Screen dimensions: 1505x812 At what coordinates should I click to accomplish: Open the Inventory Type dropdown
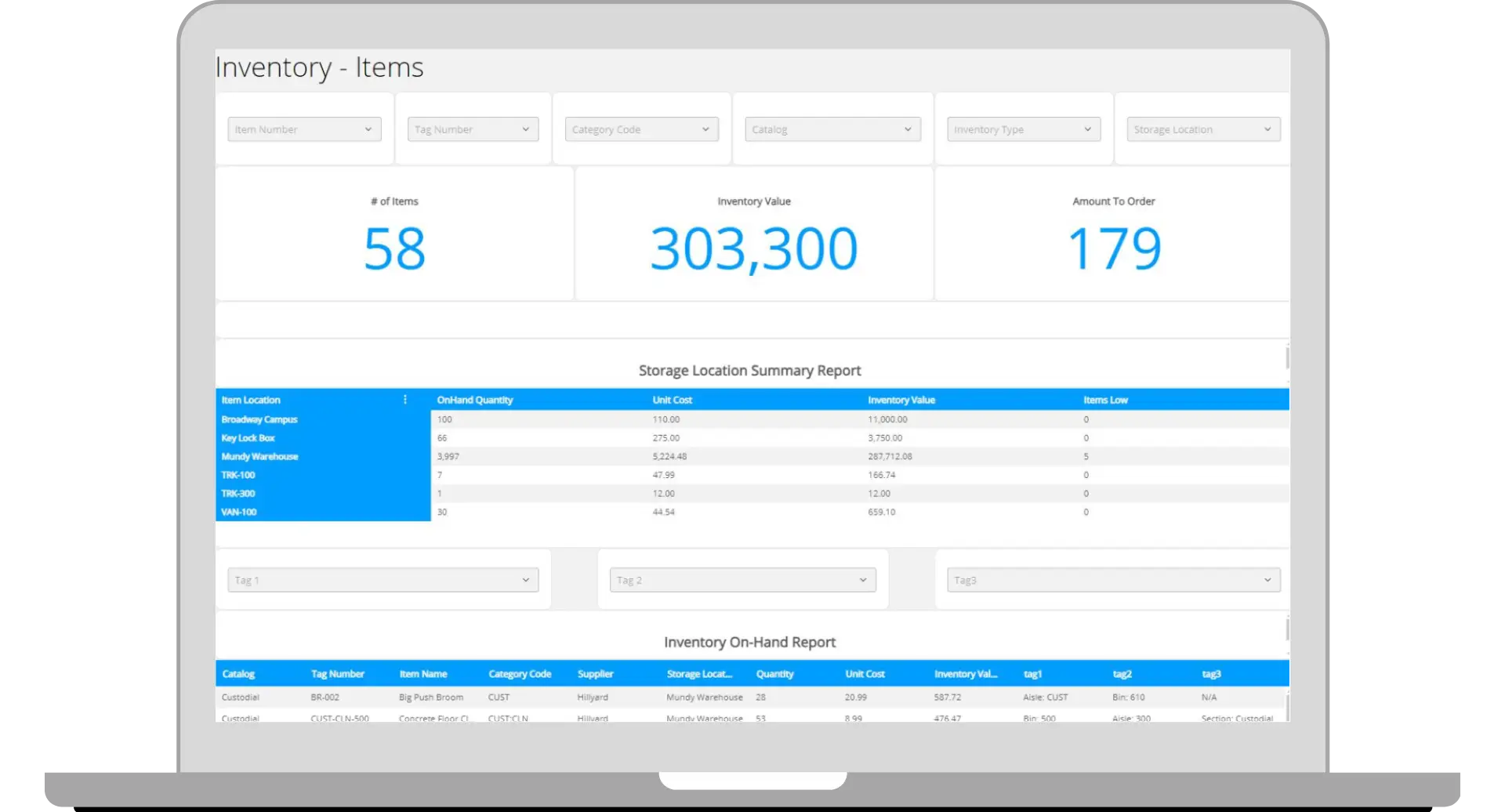pos(1023,129)
